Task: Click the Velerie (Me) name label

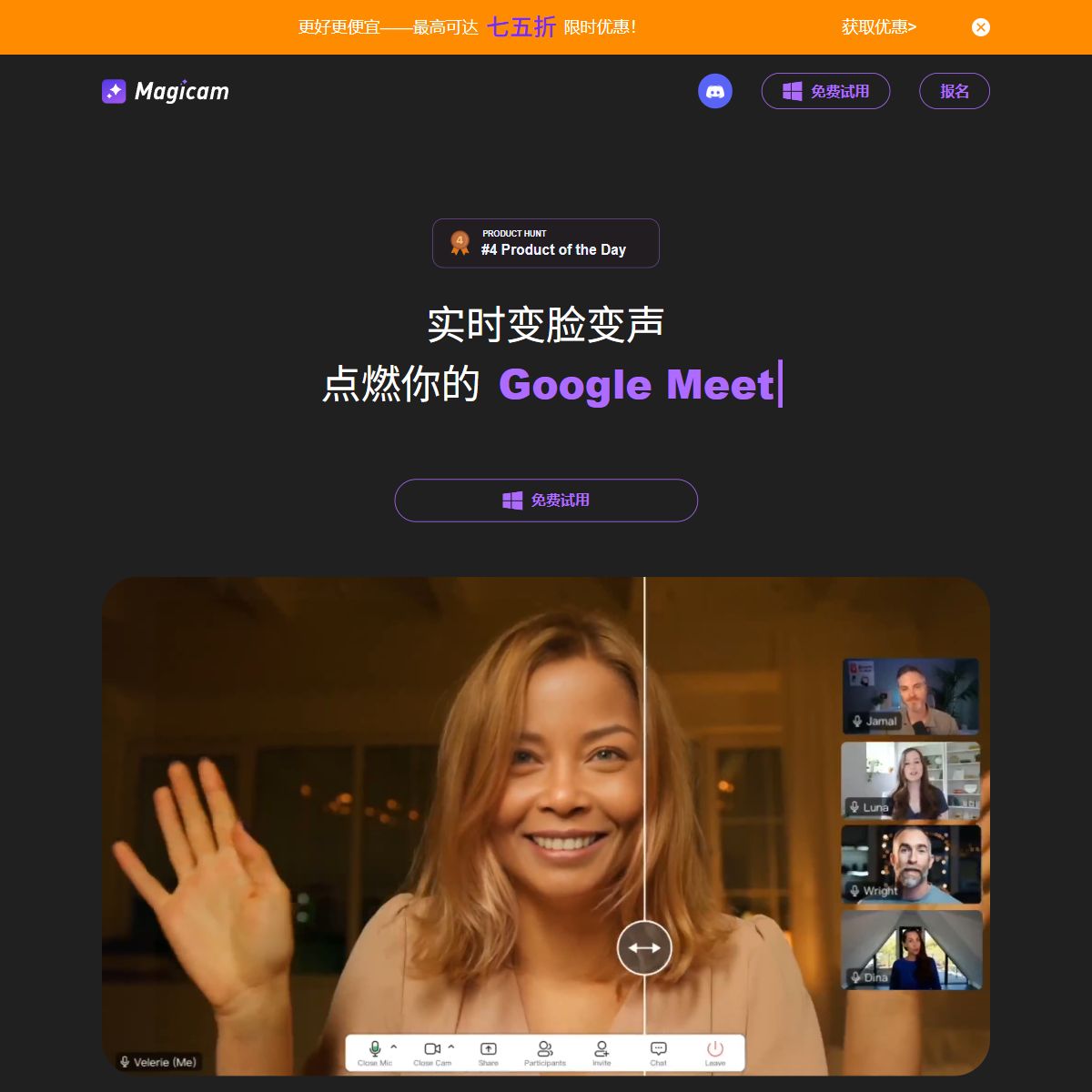Action: (x=158, y=1062)
